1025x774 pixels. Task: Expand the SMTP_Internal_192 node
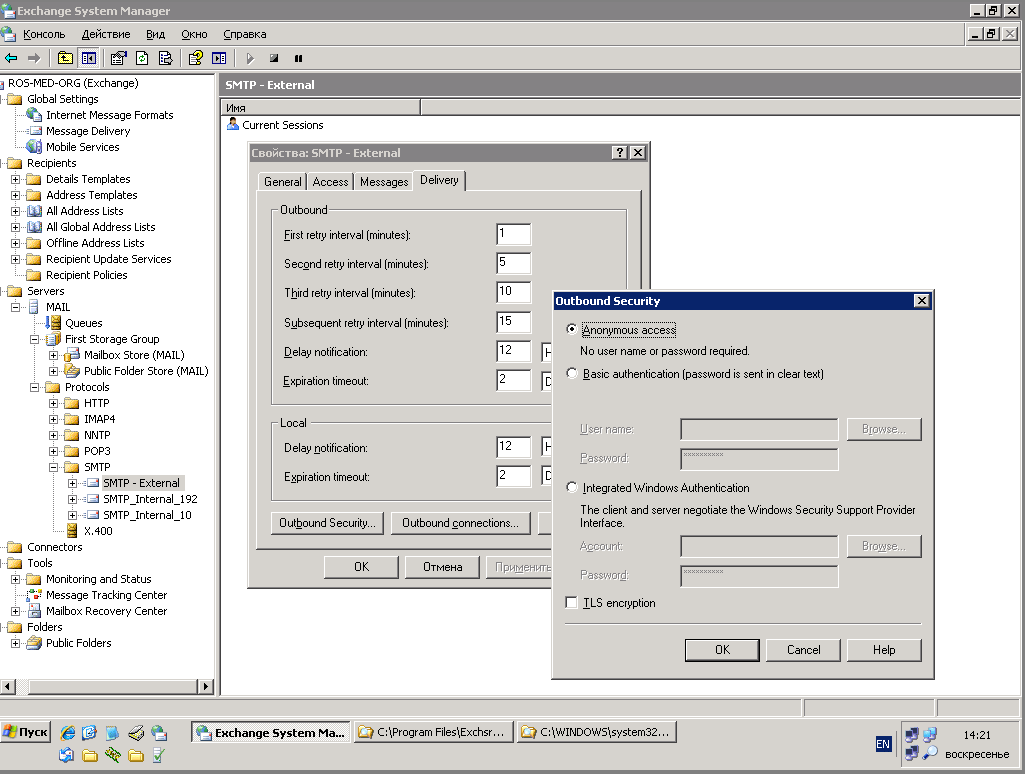click(x=73, y=499)
